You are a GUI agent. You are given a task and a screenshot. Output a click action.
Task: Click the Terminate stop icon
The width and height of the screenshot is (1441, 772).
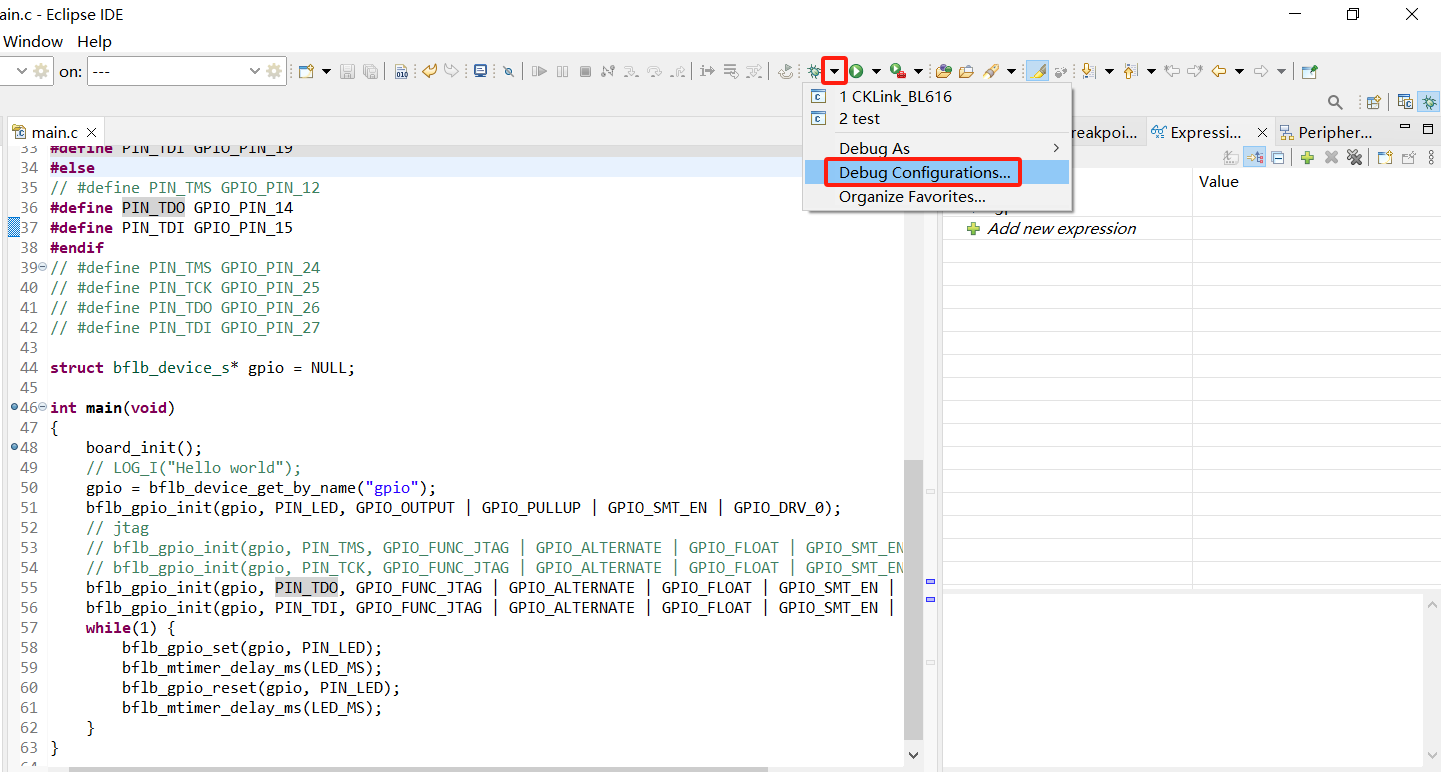tap(585, 71)
